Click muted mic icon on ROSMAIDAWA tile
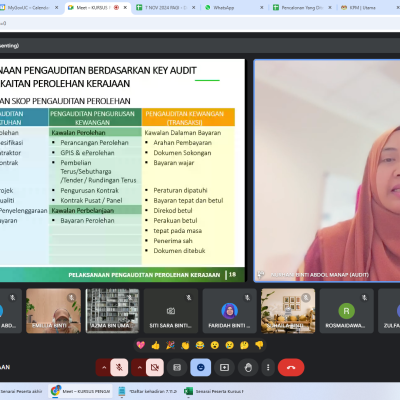 tap(365, 297)
